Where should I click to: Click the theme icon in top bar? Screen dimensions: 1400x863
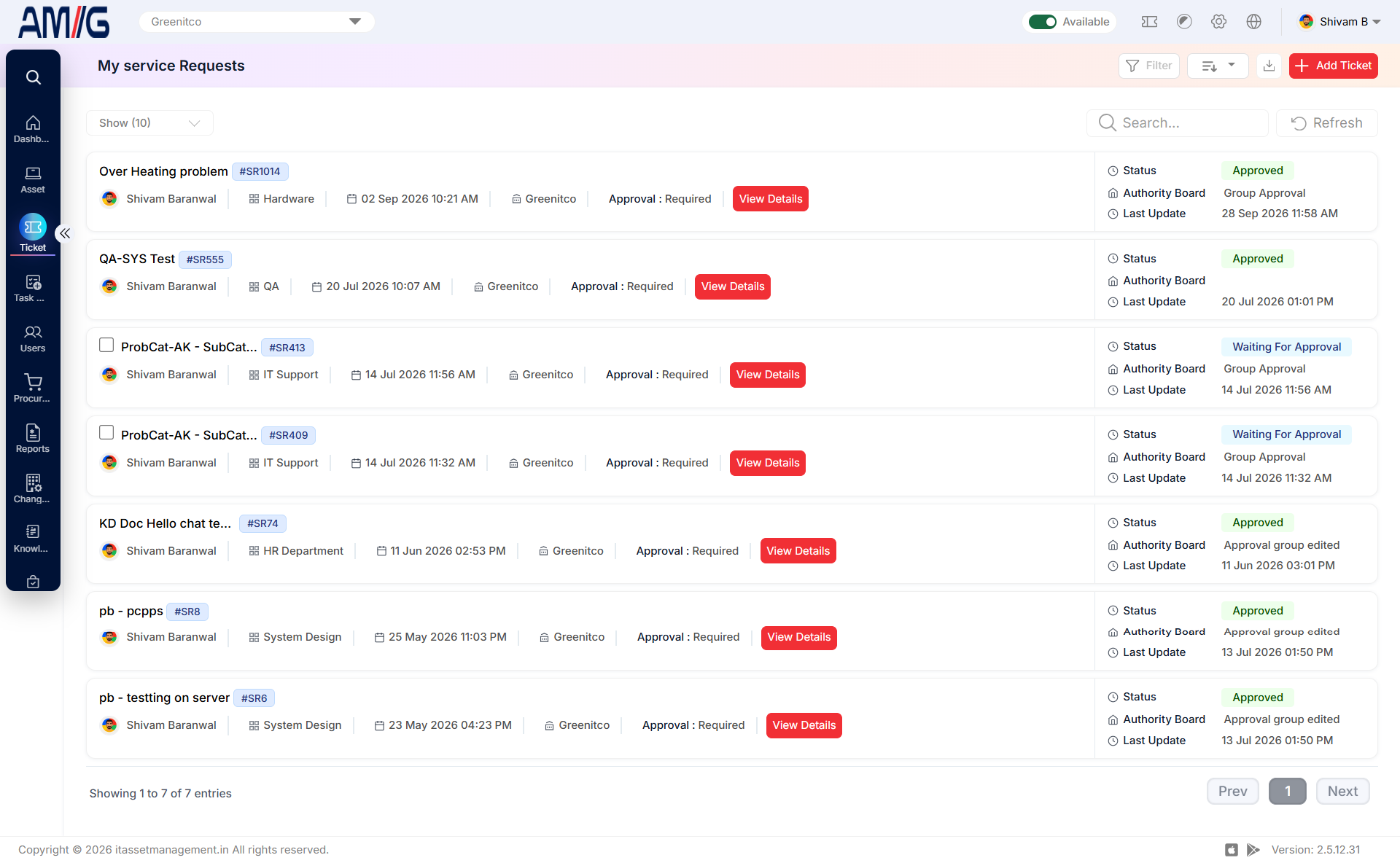click(x=1184, y=22)
